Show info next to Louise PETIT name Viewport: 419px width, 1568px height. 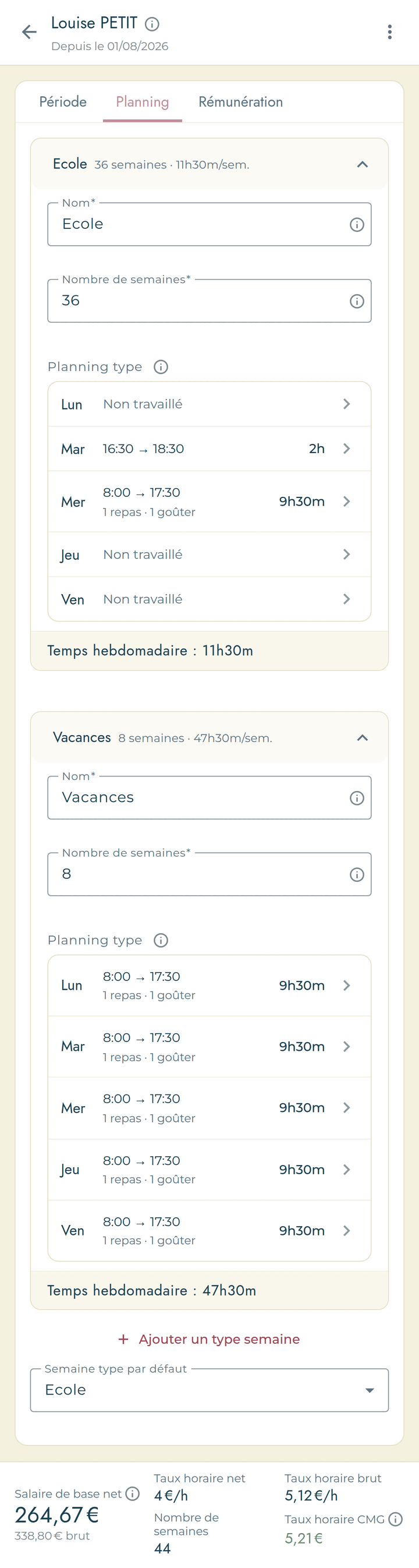click(x=152, y=24)
